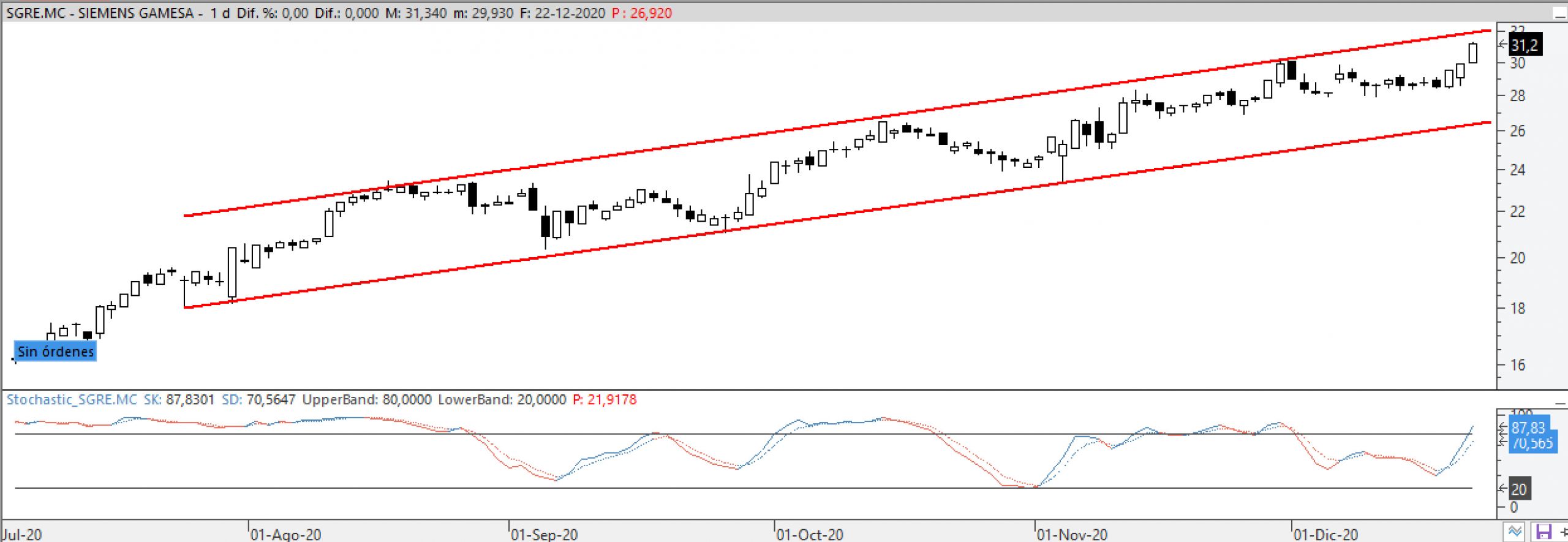Viewport: 1568px width, 542px height.
Task: Click the icon right of the save icon
Action: tap(1563, 532)
